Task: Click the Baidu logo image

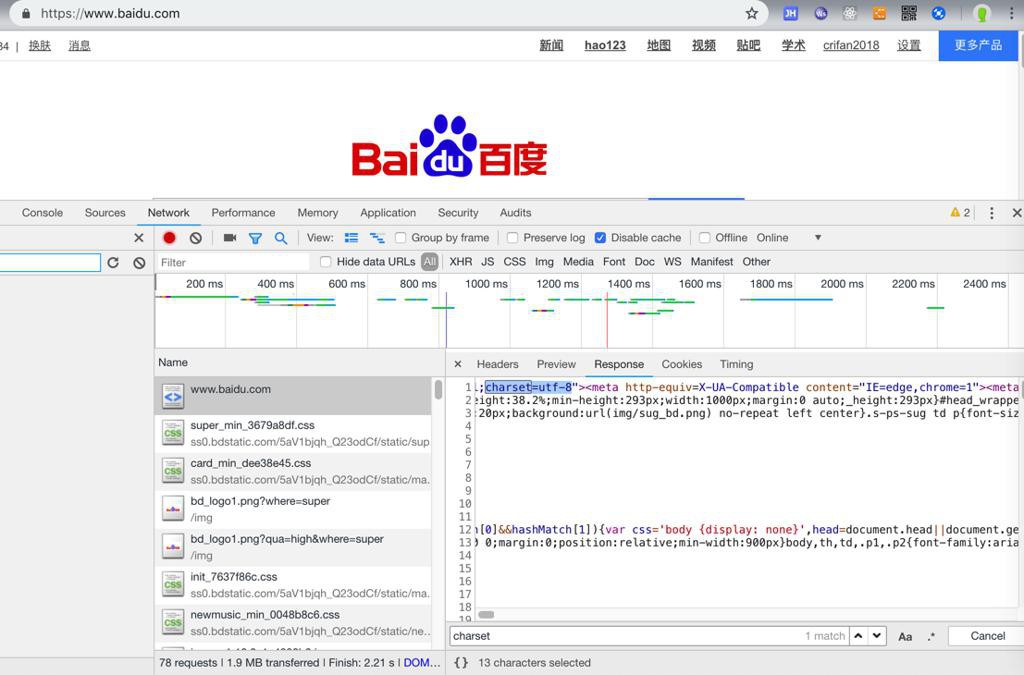Action: [x=449, y=146]
